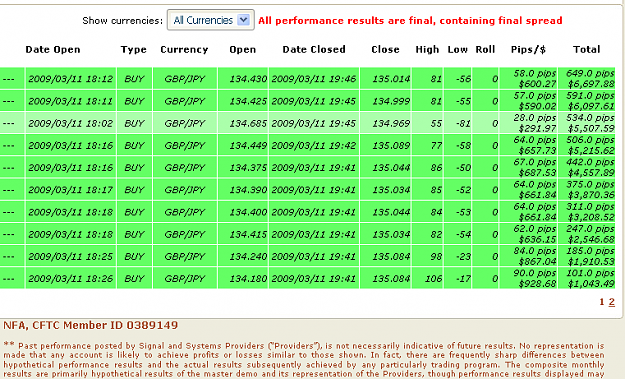Click the Open column header
Image resolution: width=625 pixels, height=379 pixels.
[242, 49]
